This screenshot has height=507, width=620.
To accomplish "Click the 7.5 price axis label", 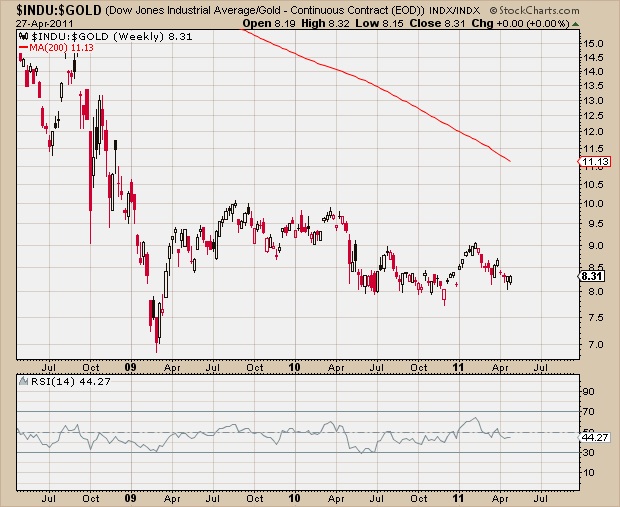I will point(595,318).
